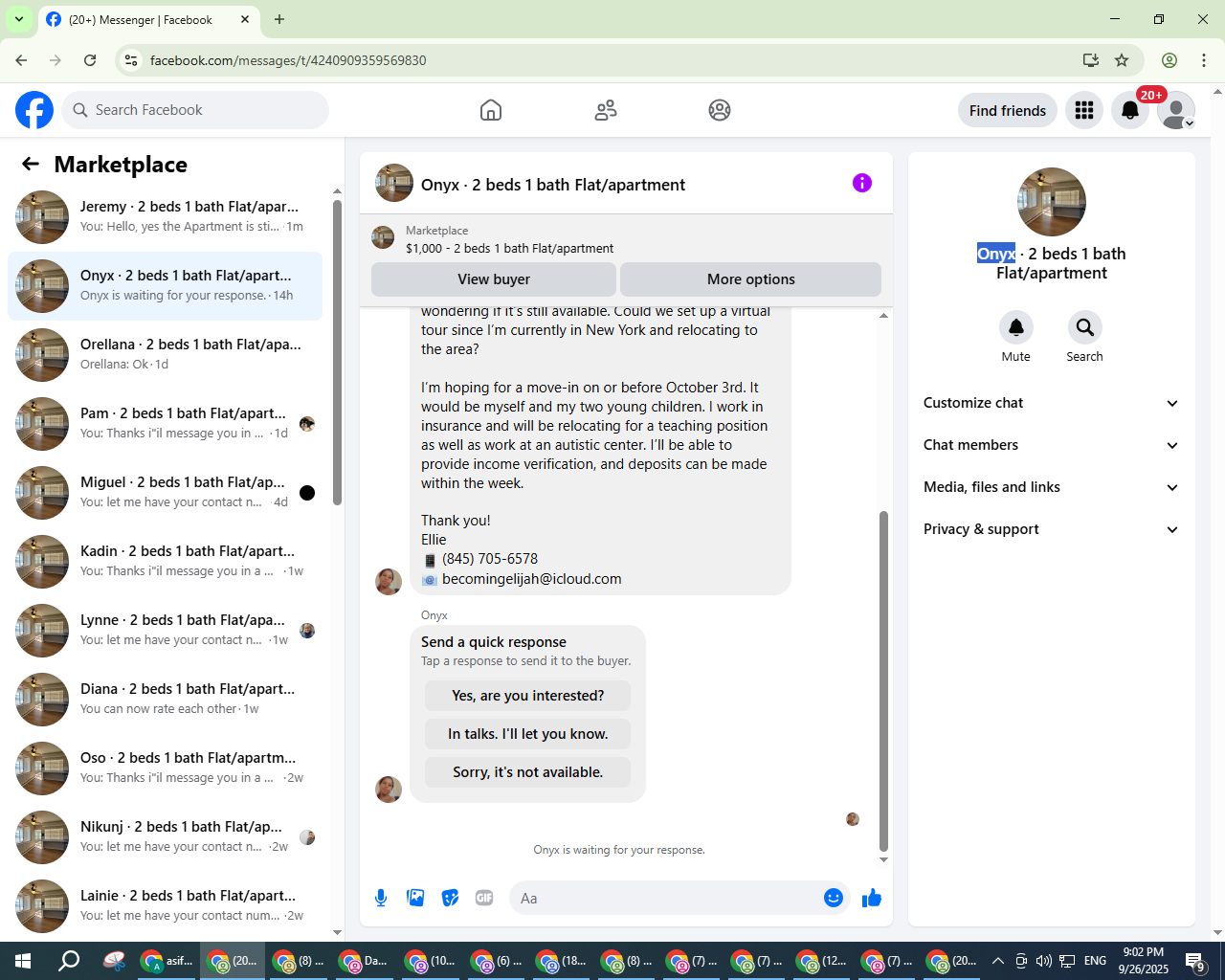Click the browser address bar URL
The height and width of the screenshot is (980, 1225).
pos(288,60)
